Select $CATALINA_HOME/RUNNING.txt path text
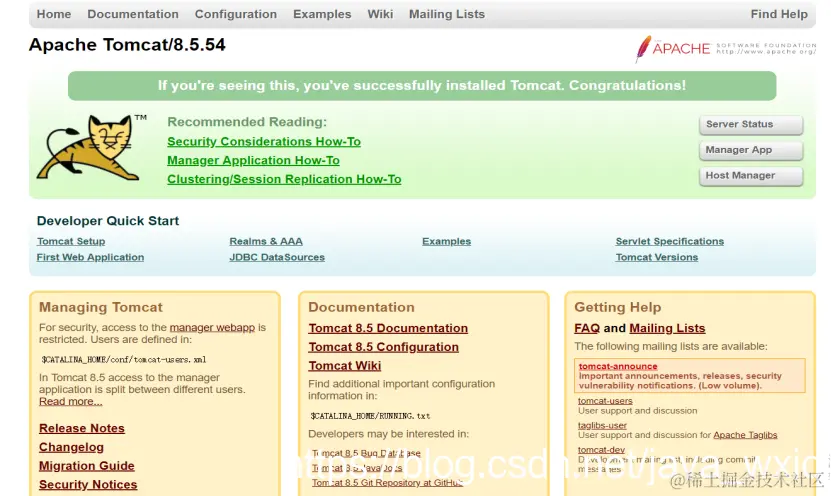This screenshot has width=831, height=496. pos(370,416)
